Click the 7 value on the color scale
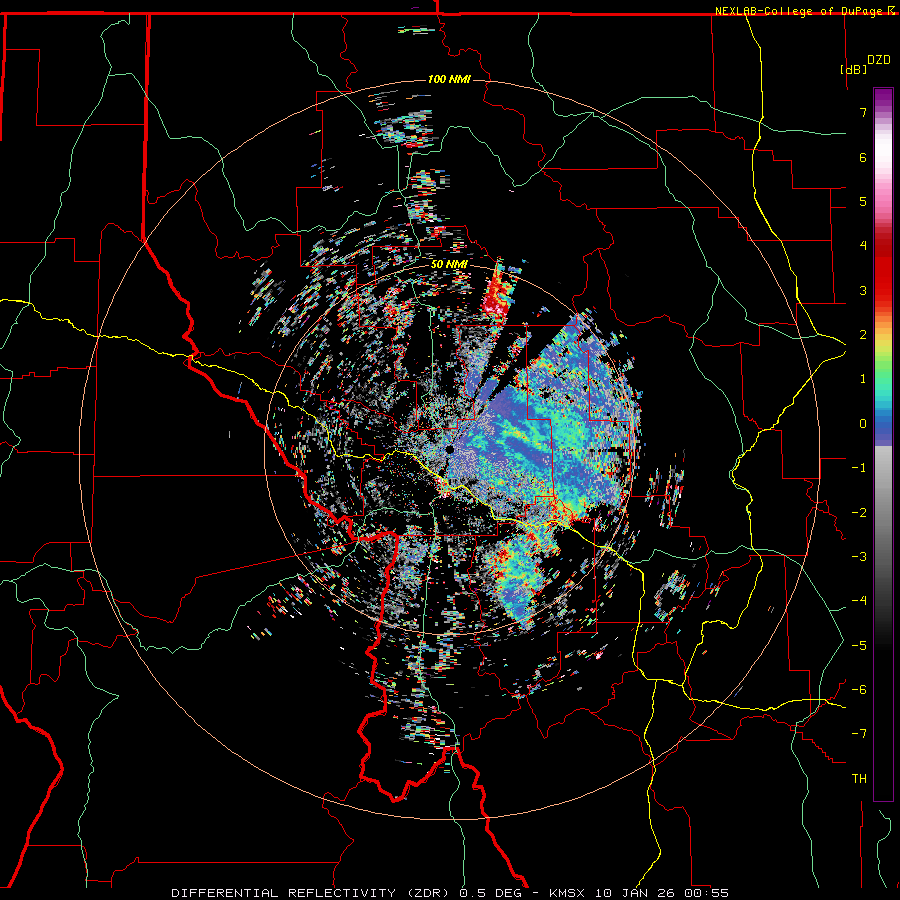Image resolution: width=900 pixels, height=900 pixels. click(x=863, y=112)
